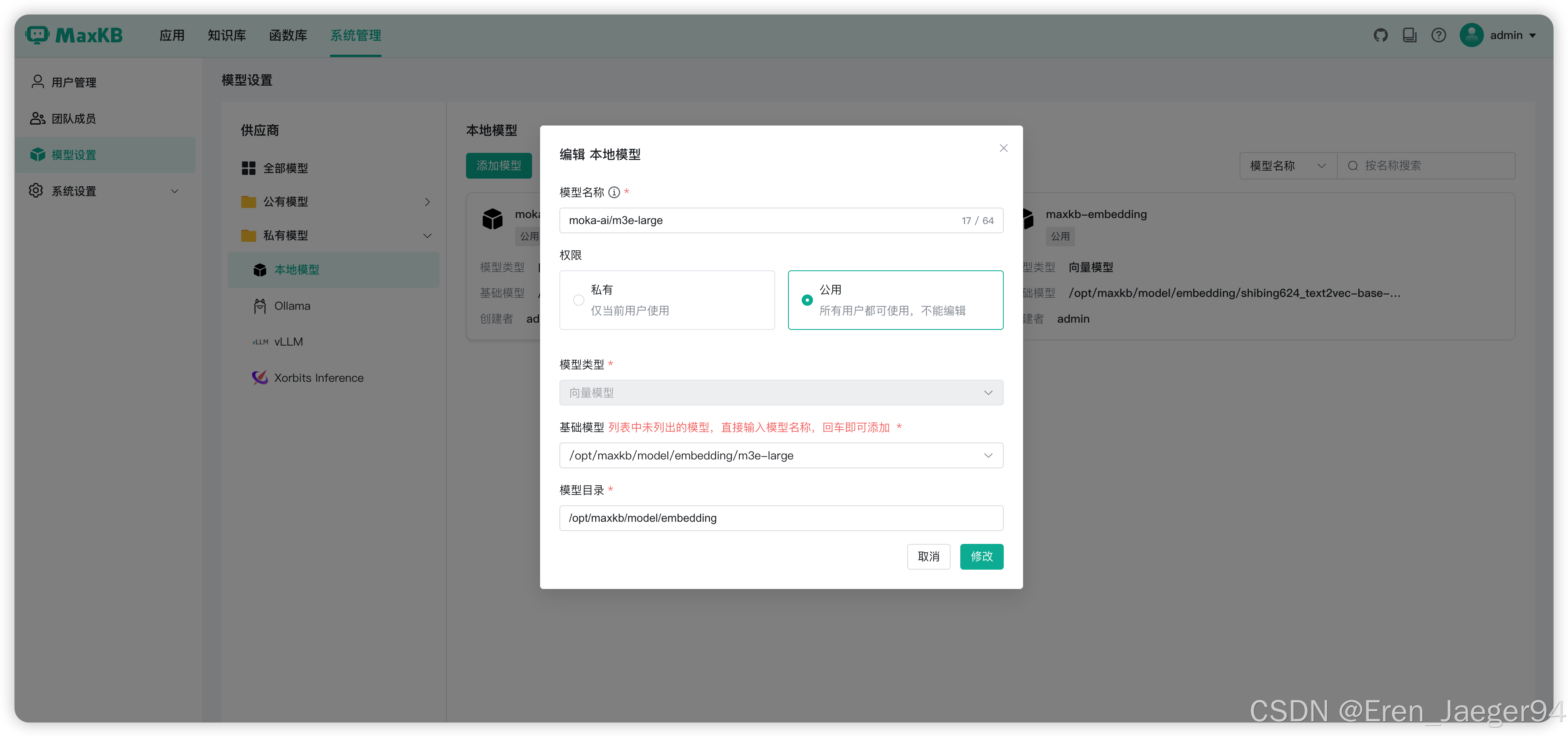Viewport: 1568px width, 737px height.
Task: Select vLLM supplier
Action: coord(333,342)
